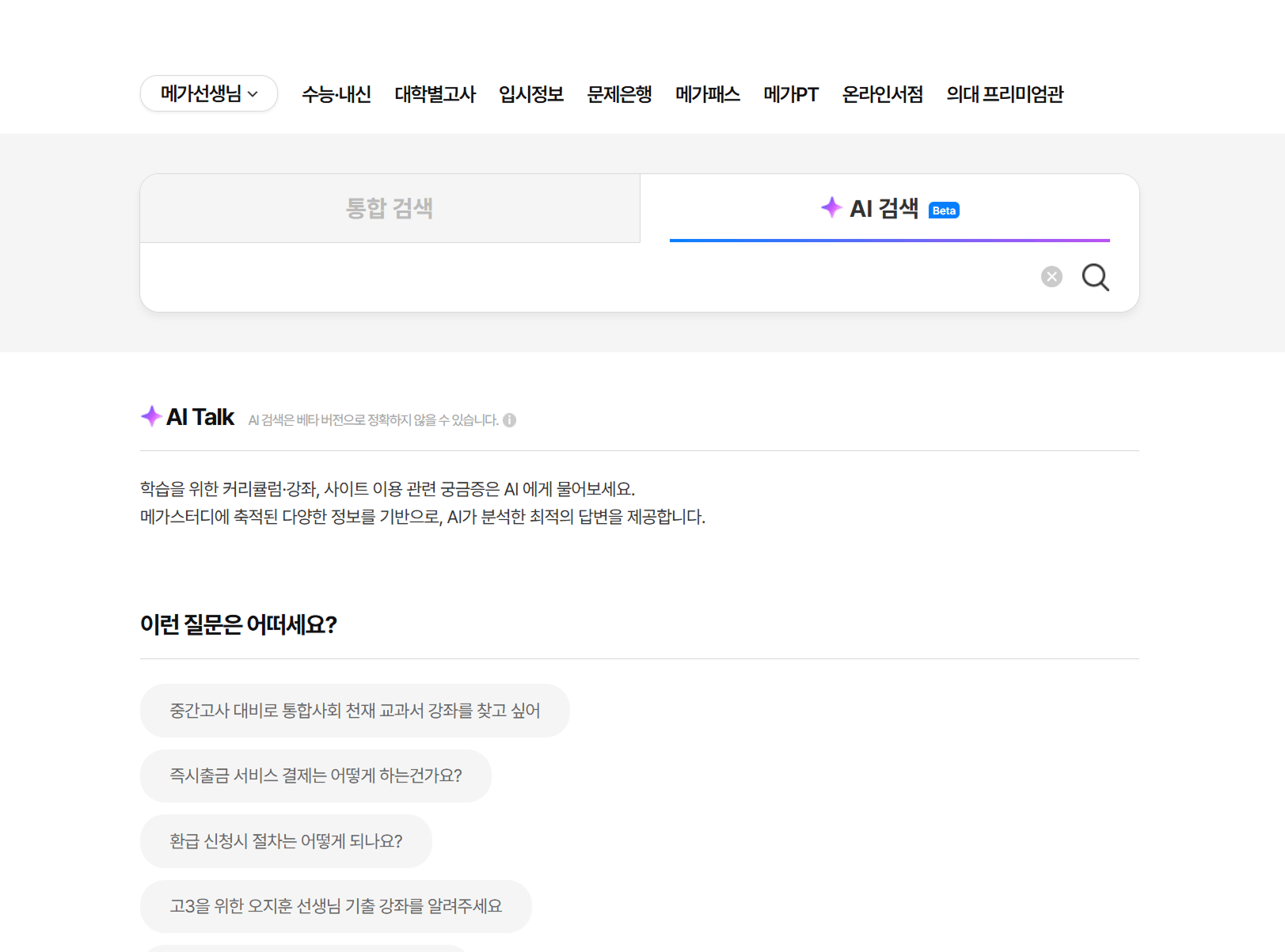
Task: Open the 메가PT page
Action: pyautogui.click(x=791, y=95)
